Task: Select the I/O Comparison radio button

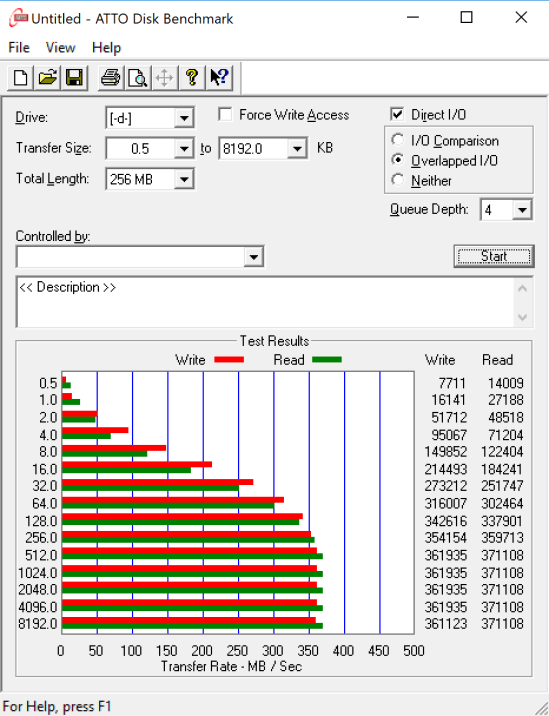Action: 397,140
